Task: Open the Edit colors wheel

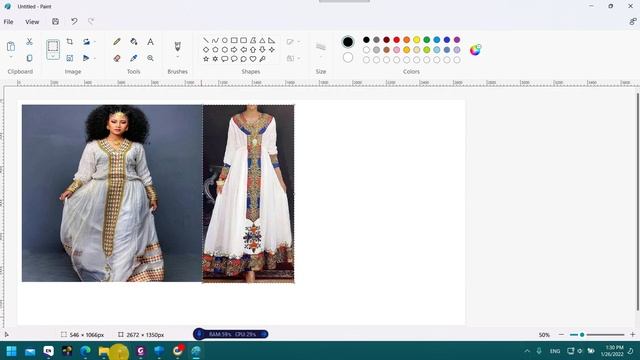Action: (x=475, y=50)
